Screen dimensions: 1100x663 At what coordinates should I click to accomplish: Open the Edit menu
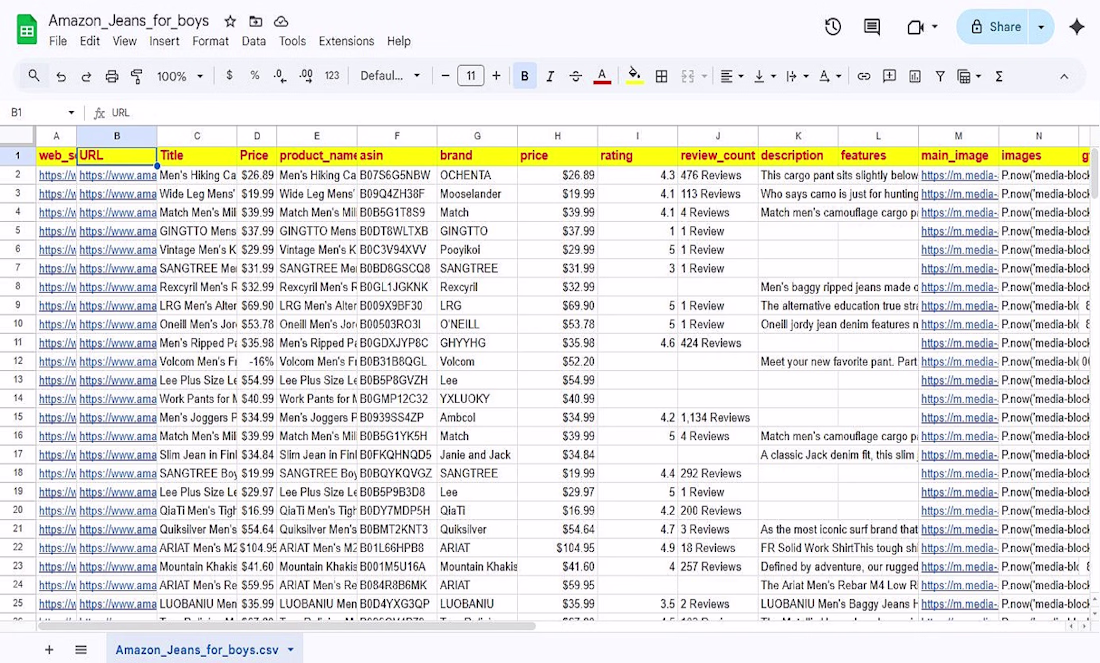(x=90, y=41)
